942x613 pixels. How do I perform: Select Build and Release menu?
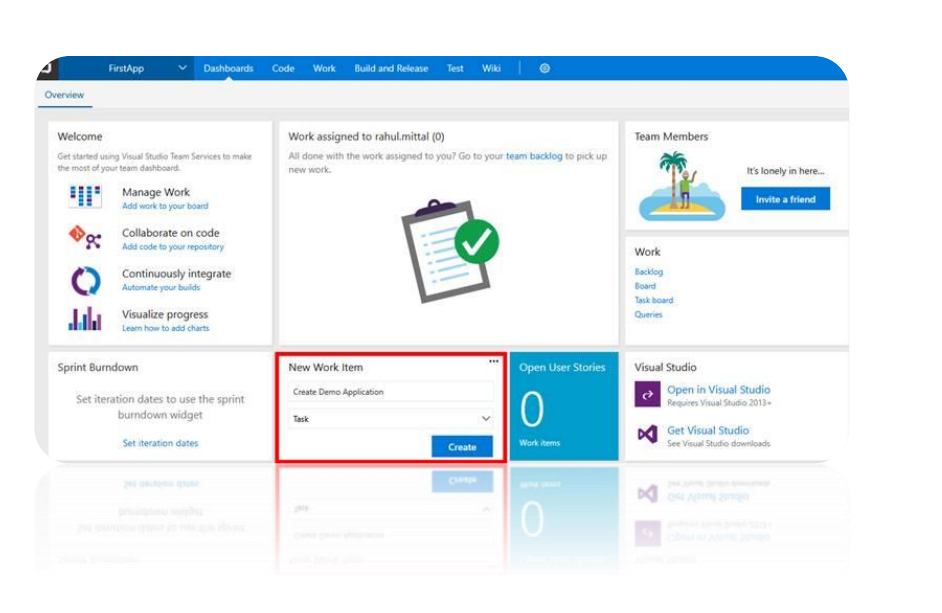pos(391,68)
